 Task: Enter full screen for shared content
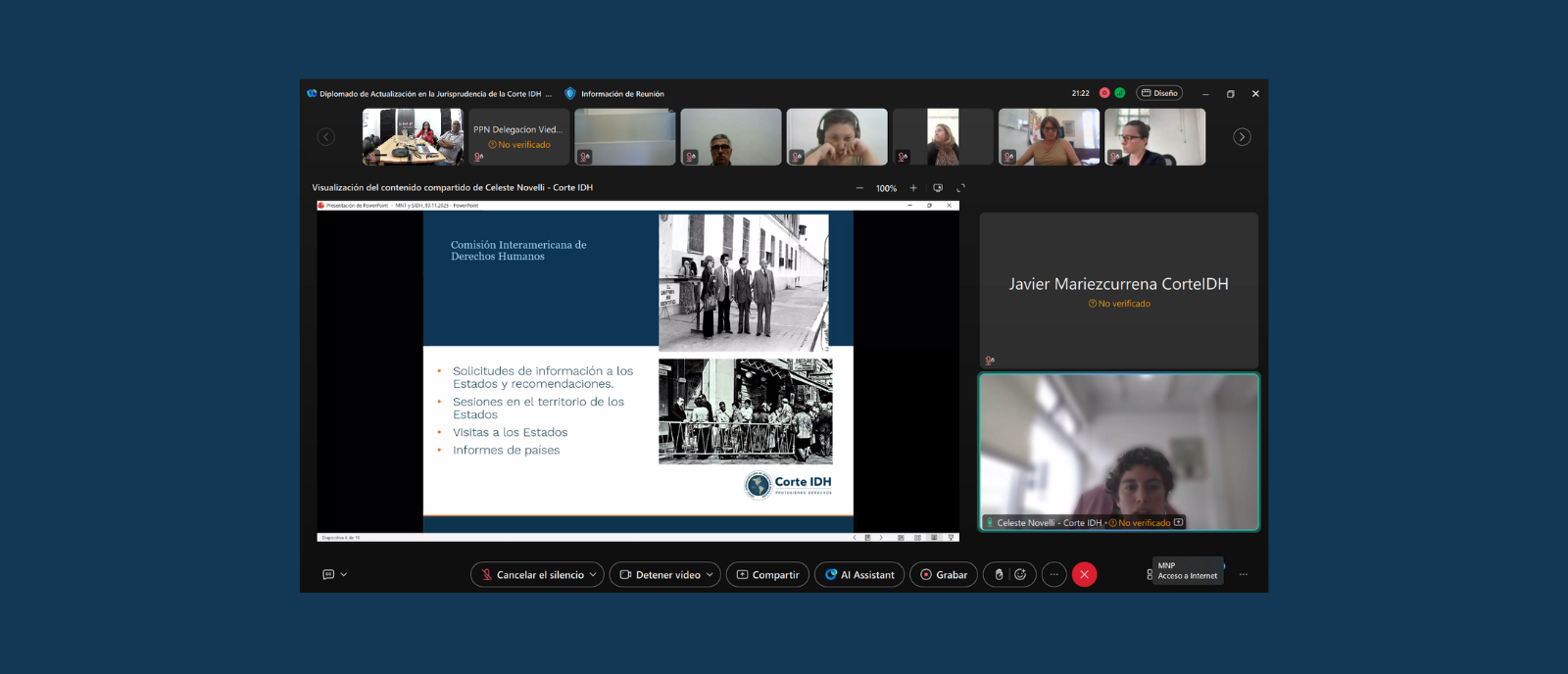(960, 188)
